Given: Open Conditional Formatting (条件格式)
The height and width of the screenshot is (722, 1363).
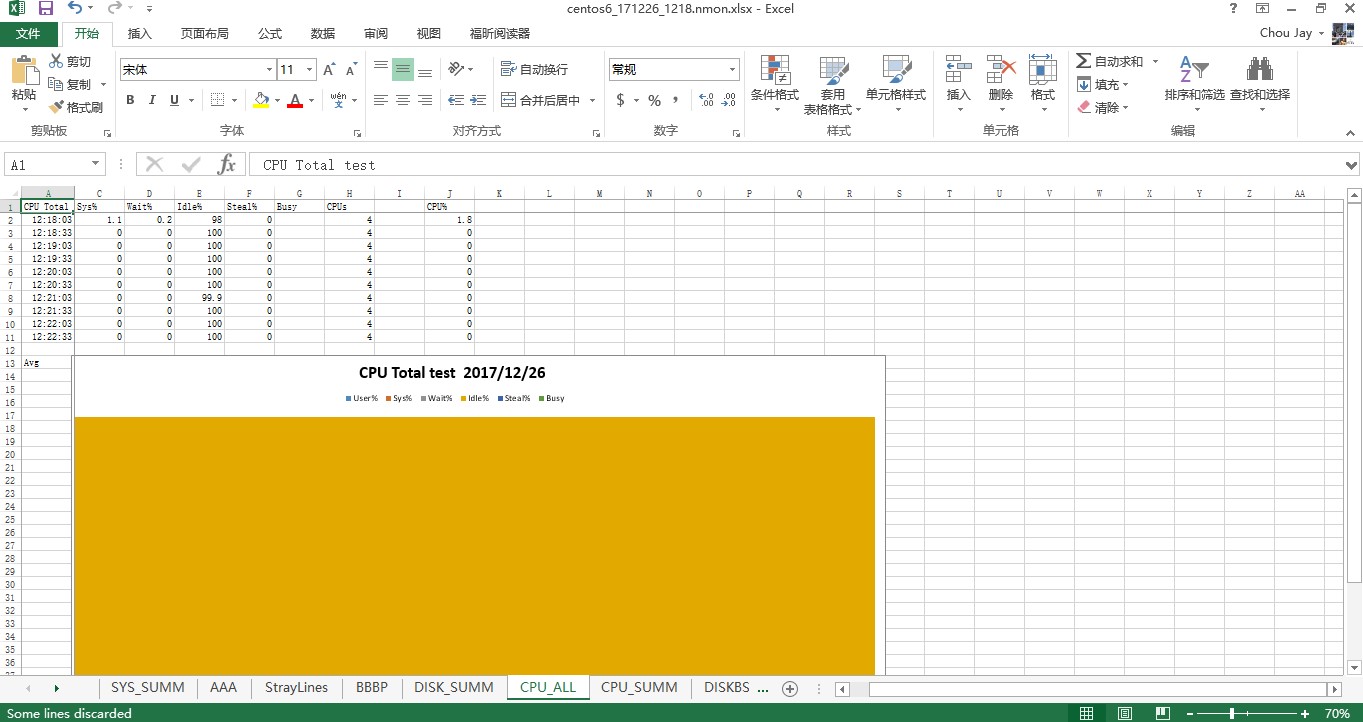Looking at the screenshot, I should 775,84.
